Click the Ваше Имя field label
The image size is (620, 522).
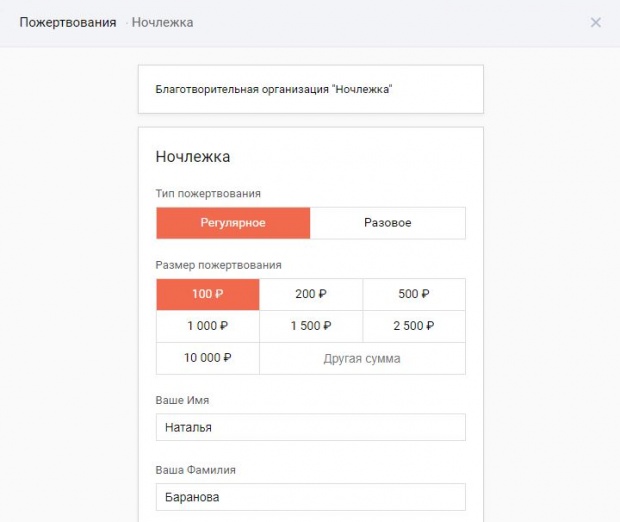coord(182,400)
